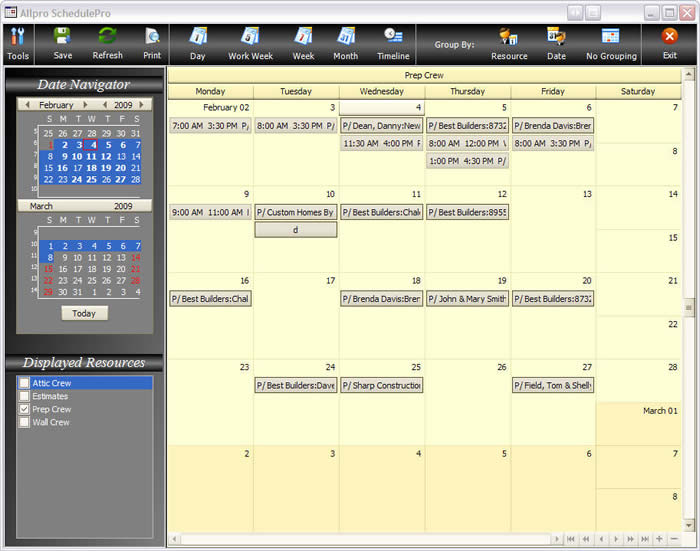The image size is (700, 551).
Task: Go to next record navigation arrow
Action: coord(616,539)
